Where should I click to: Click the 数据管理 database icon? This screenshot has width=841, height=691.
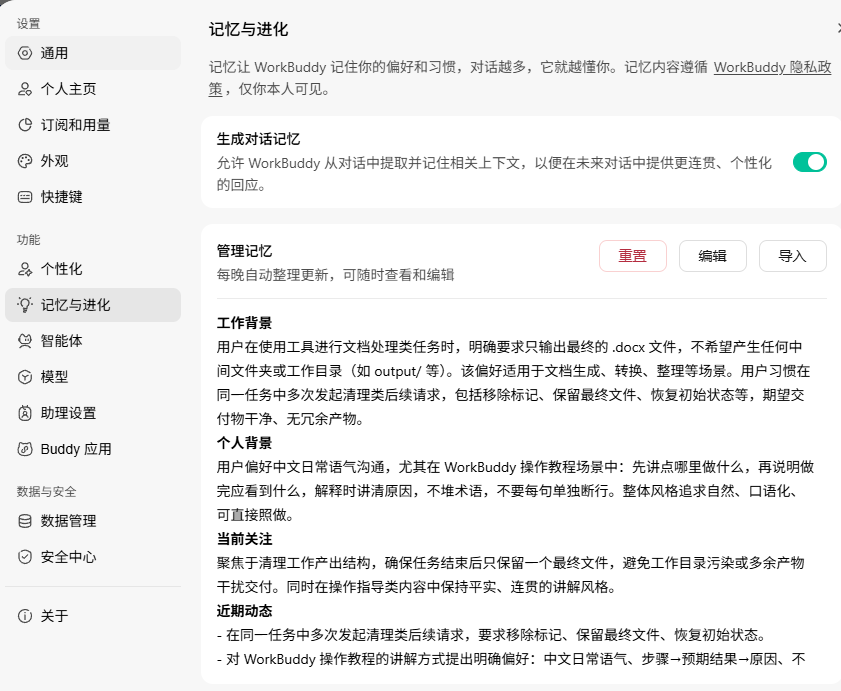[25, 521]
